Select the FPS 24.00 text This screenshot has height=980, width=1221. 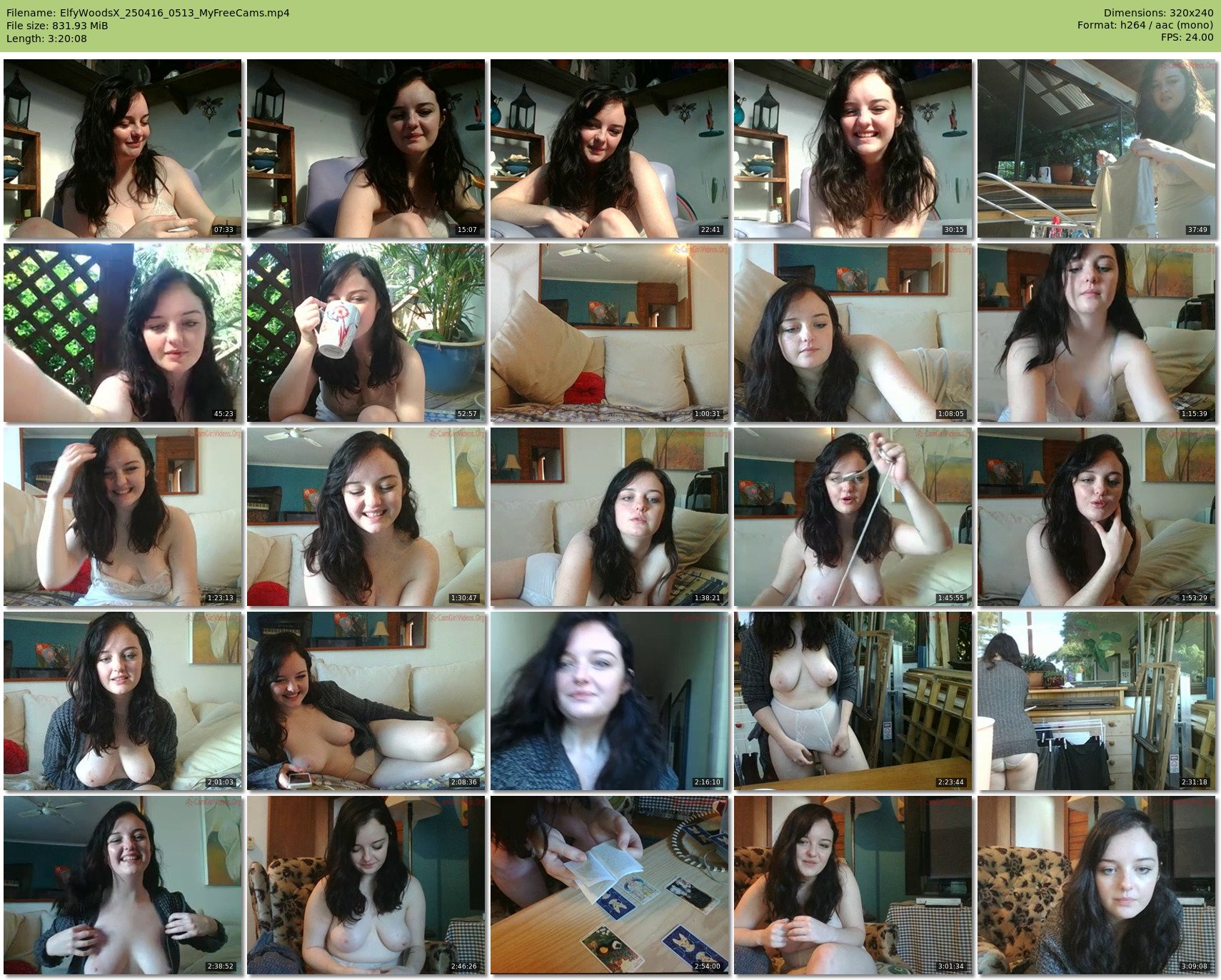point(1187,37)
